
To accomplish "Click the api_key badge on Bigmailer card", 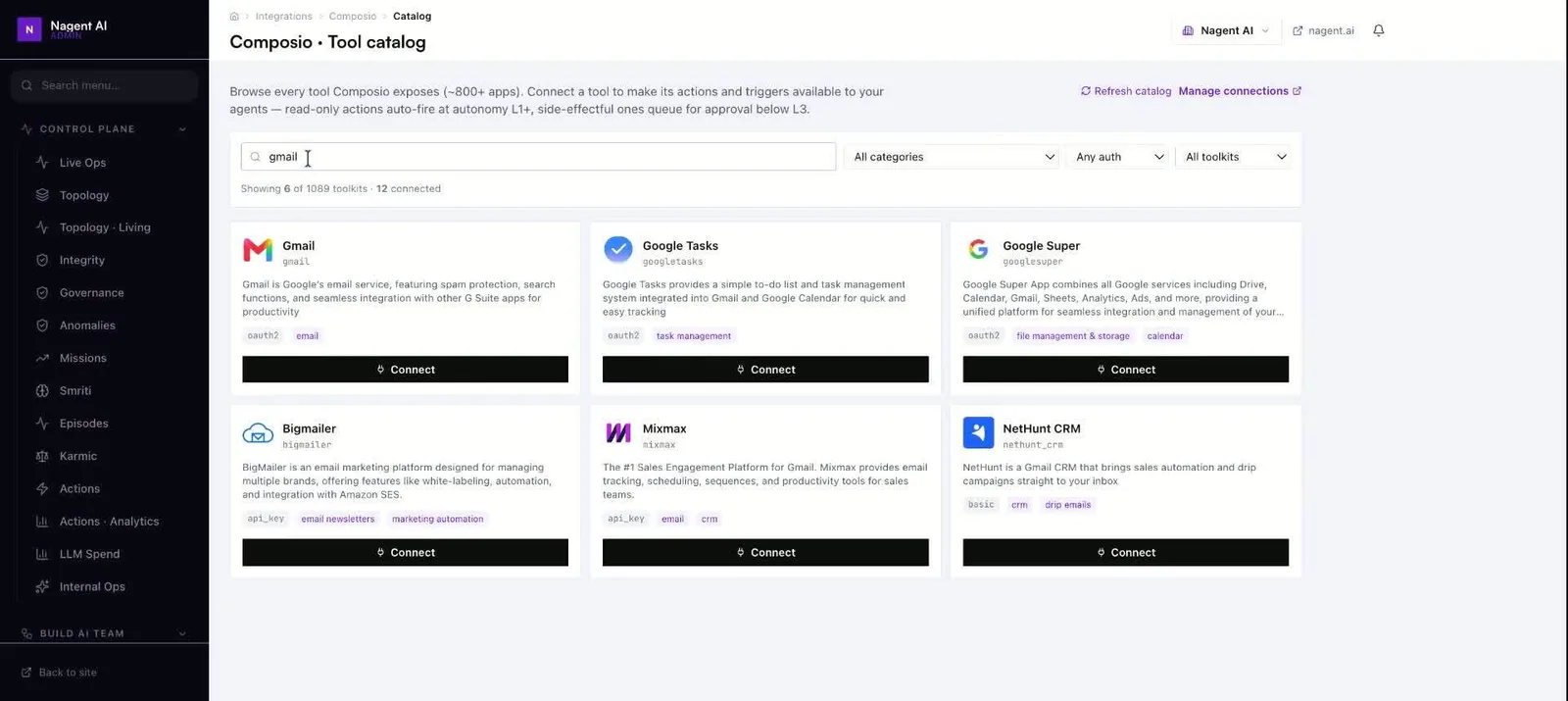I will (266, 520).
